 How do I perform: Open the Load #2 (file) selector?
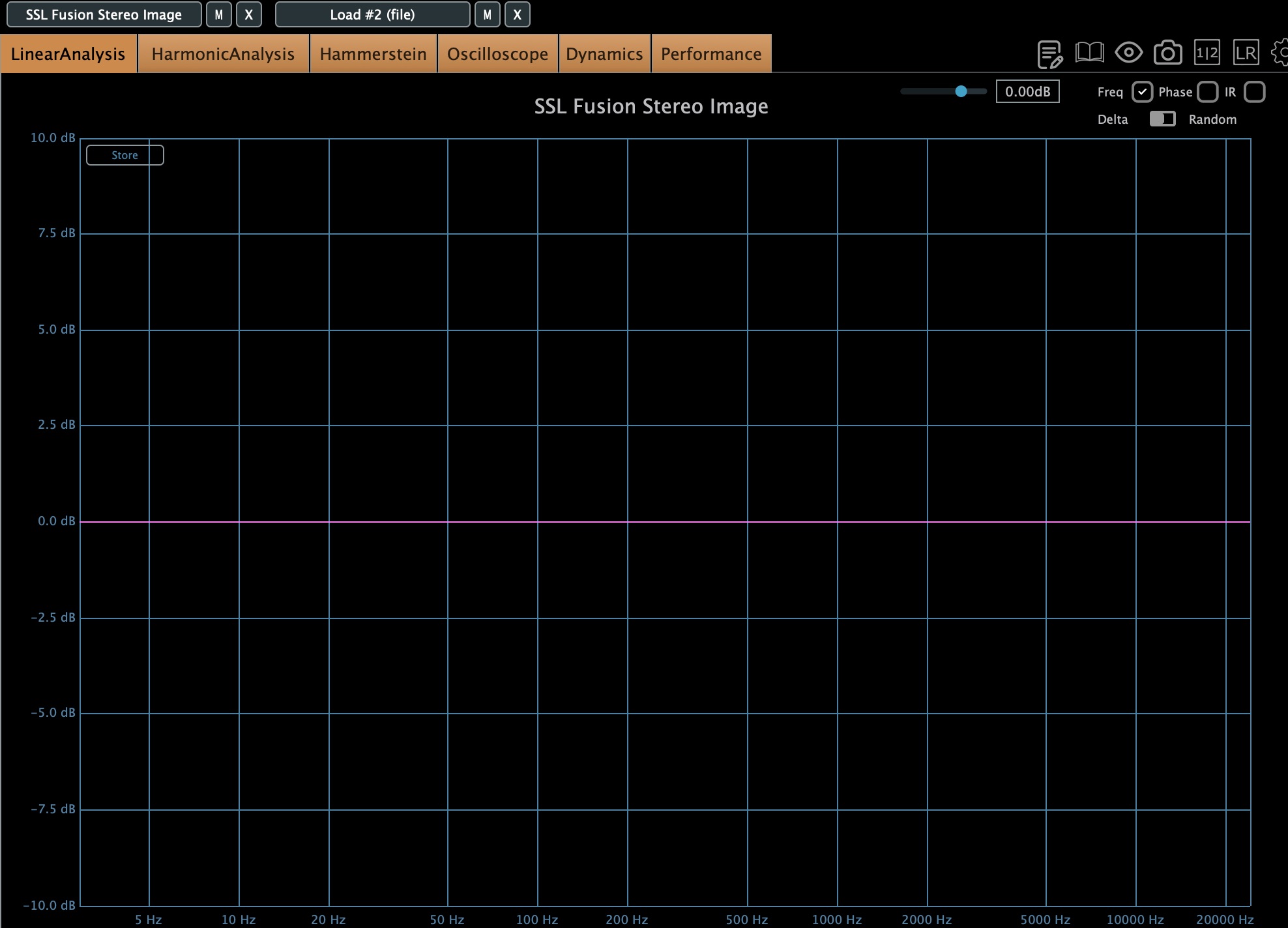[372, 14]
